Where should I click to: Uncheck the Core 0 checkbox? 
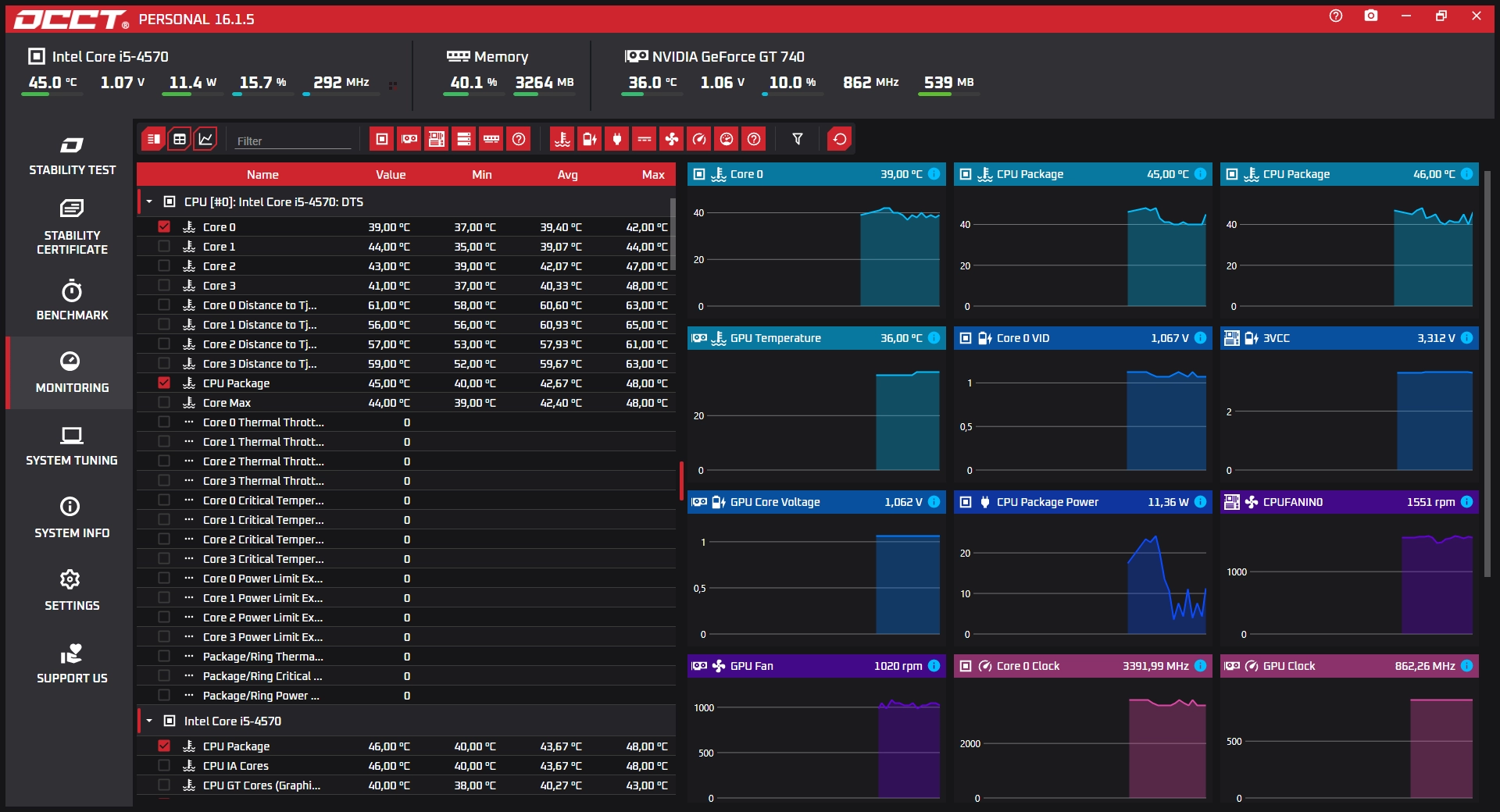tap(164, 227)
